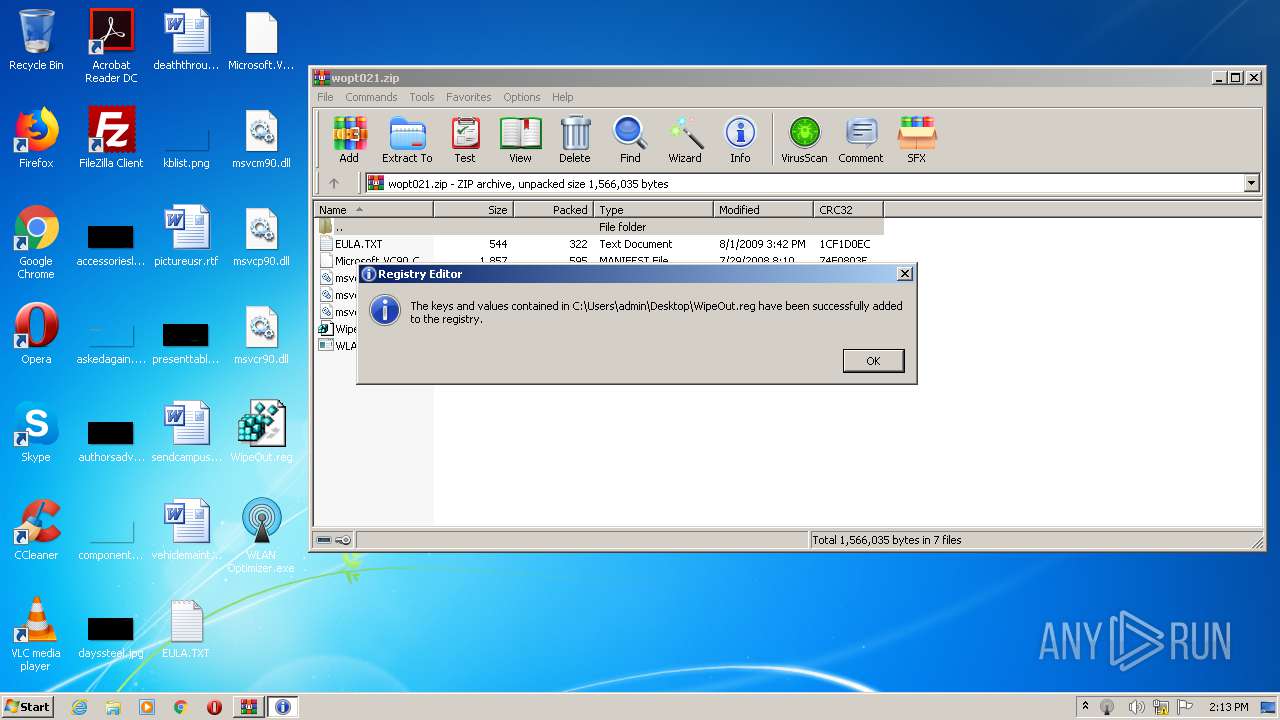Select Firefox desktop shortcut
This screenshot has width=1280, height=720.
[36, 139]
